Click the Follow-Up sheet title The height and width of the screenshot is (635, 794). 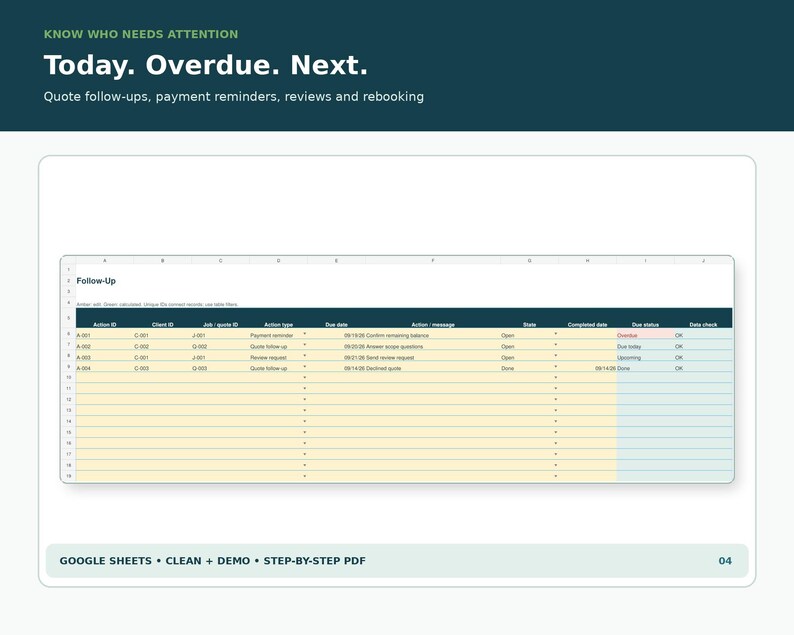tap(96, 281)
